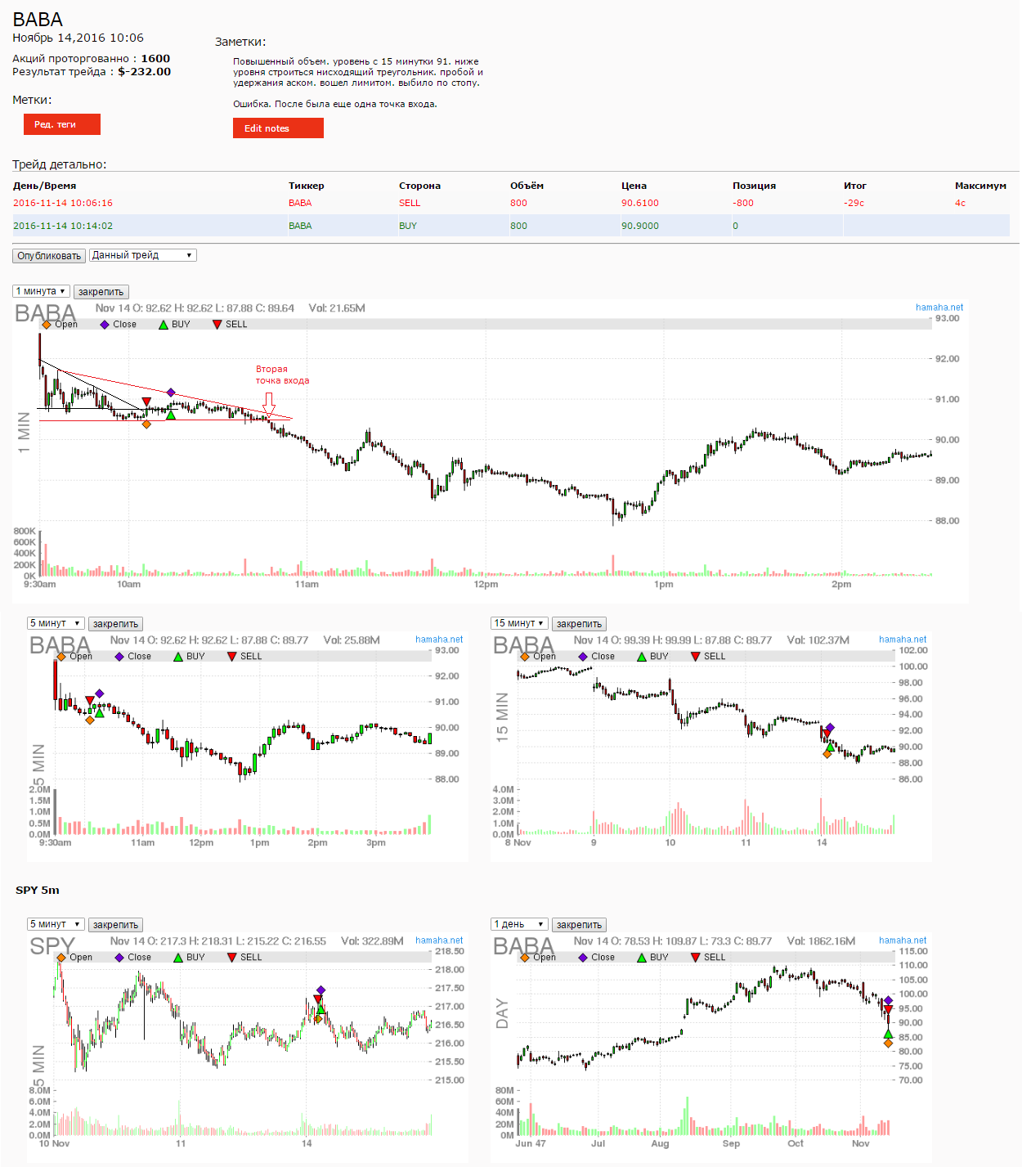Click green BUY icon in SPY chart legend
The width and height of the screenshot is (1022, 1176).
tap(178, 958)
